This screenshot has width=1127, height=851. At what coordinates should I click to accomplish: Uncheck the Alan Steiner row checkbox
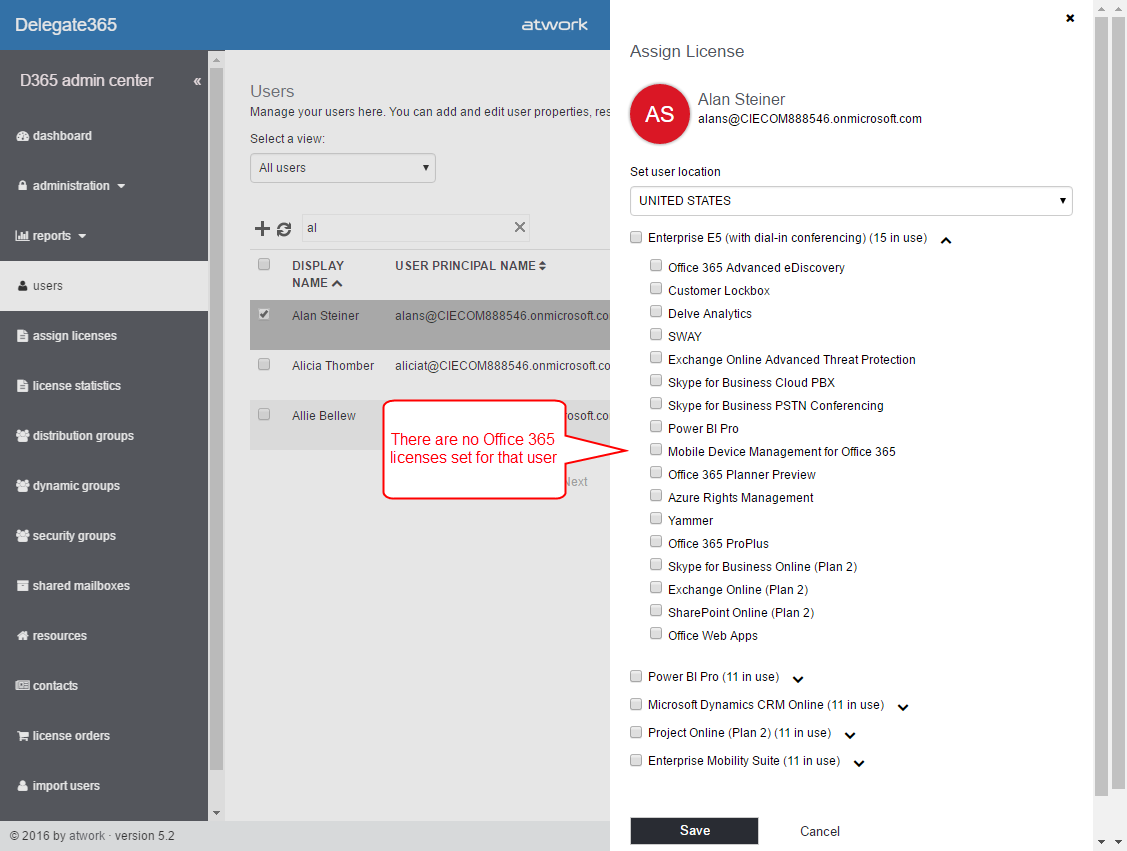coord(264,314)
